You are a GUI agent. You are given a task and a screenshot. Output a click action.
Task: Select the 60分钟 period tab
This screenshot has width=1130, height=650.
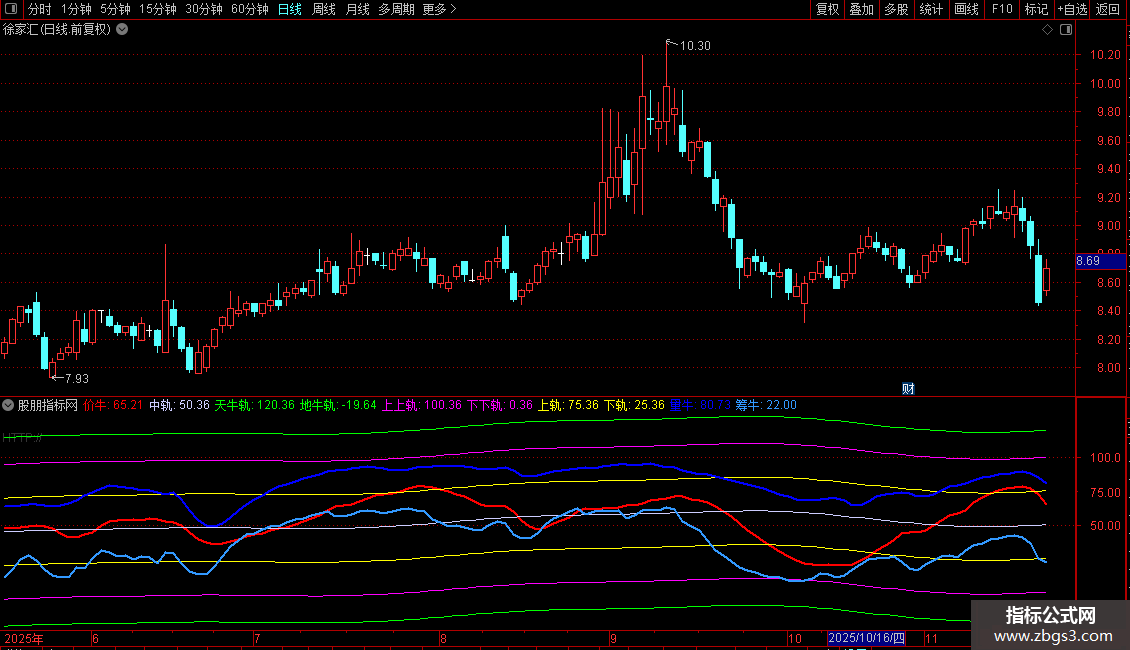click(249, 10)
